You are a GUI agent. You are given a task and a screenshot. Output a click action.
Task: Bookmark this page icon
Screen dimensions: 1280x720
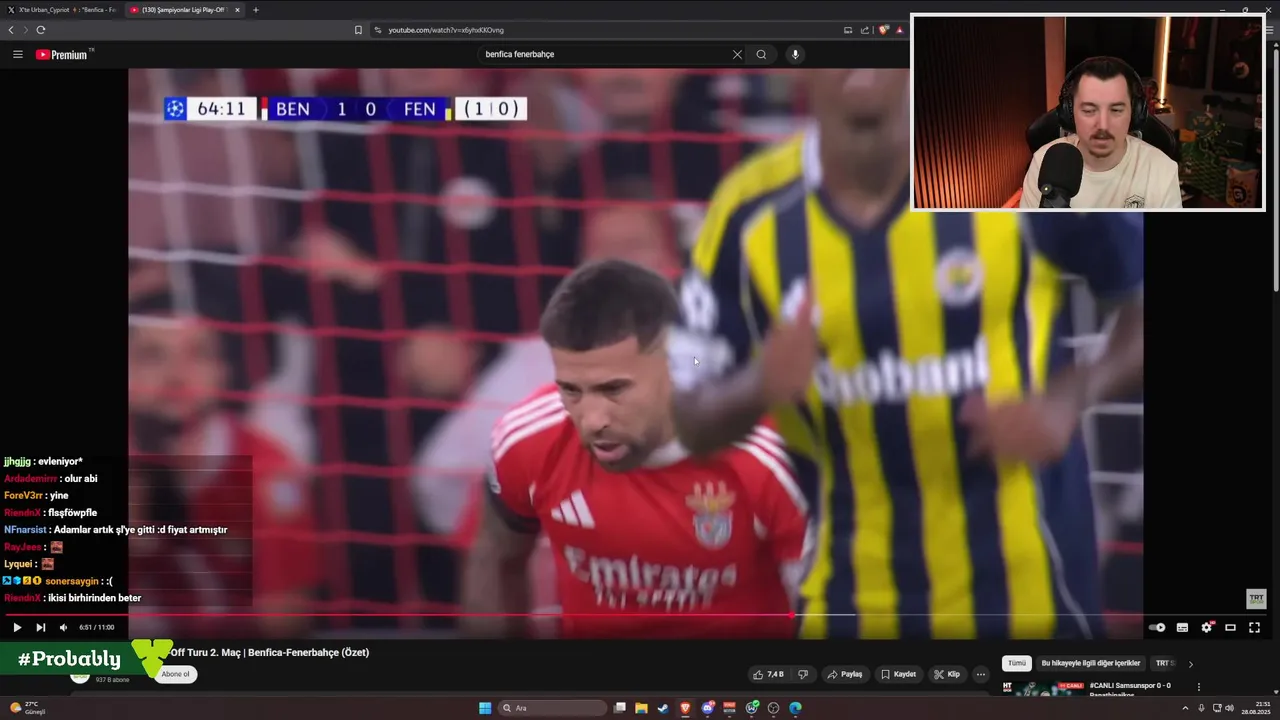358,30
